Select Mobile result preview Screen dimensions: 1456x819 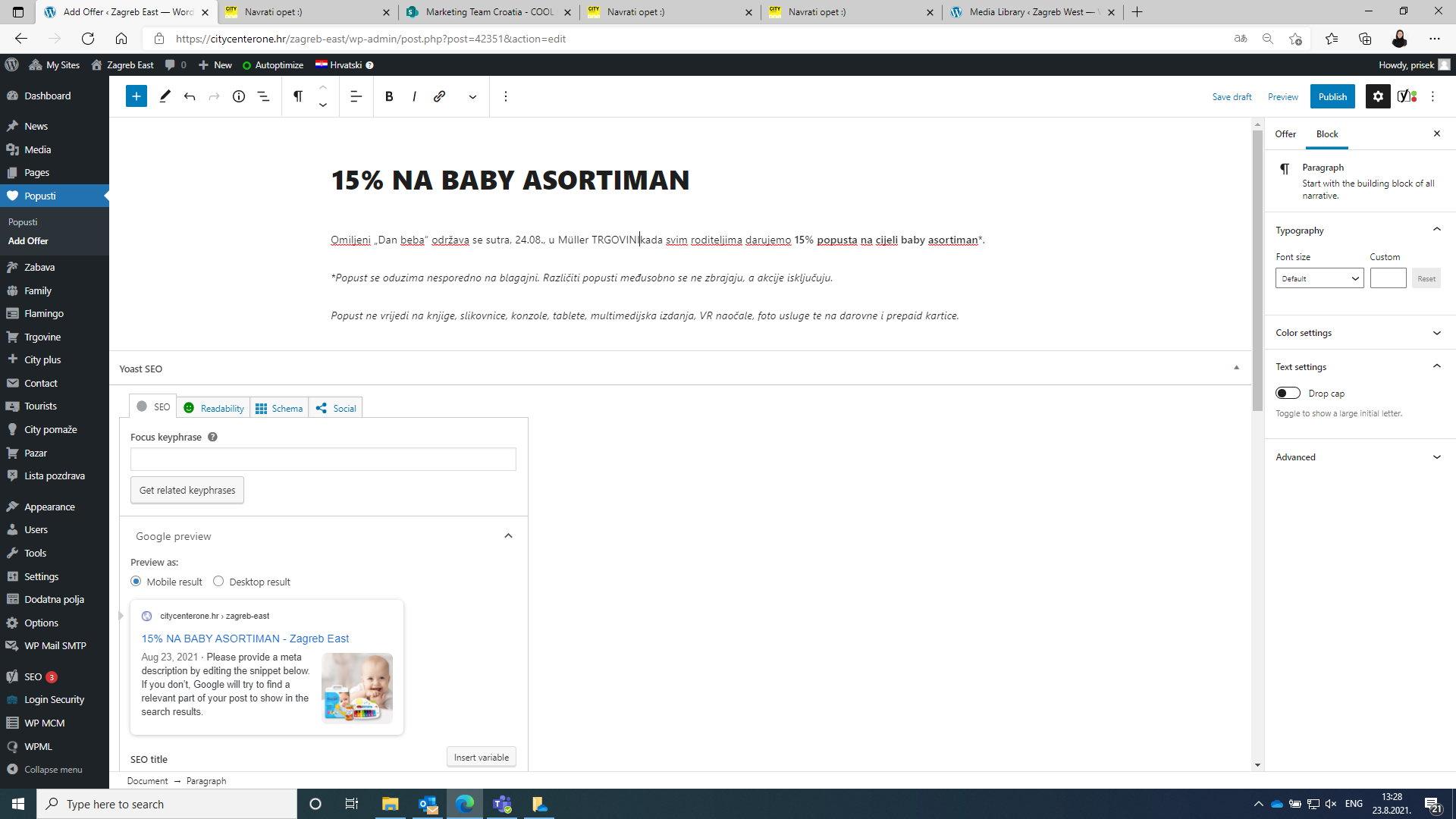(136, 581)
